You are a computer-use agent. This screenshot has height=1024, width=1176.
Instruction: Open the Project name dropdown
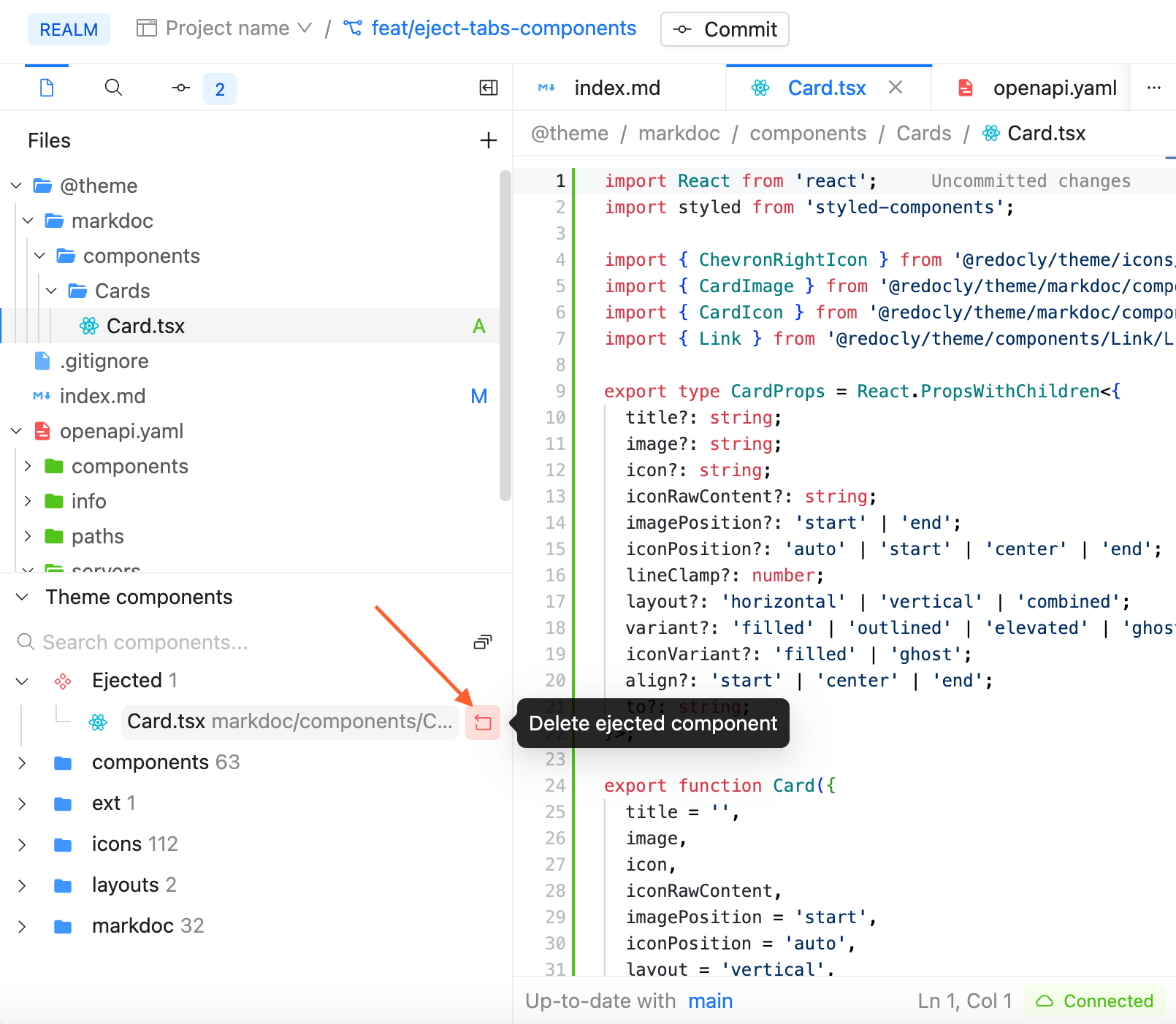click(225, 28)
